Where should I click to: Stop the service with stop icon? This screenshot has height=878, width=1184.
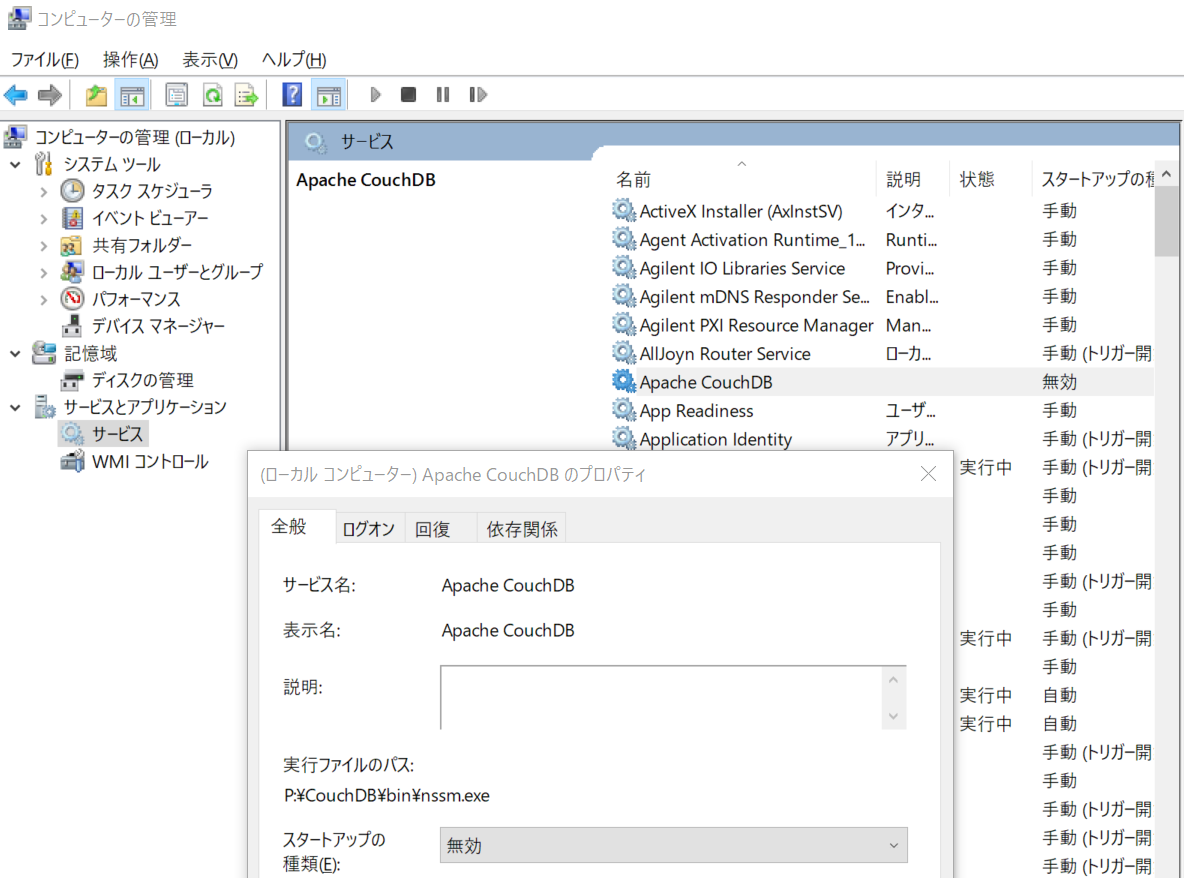[x=409, y=94]
